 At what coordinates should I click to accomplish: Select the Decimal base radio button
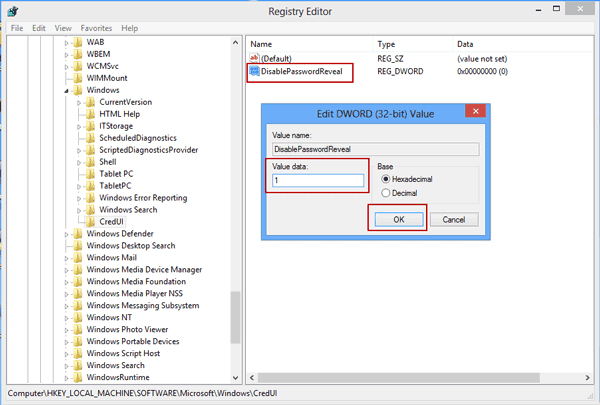(x=385, y=193)
